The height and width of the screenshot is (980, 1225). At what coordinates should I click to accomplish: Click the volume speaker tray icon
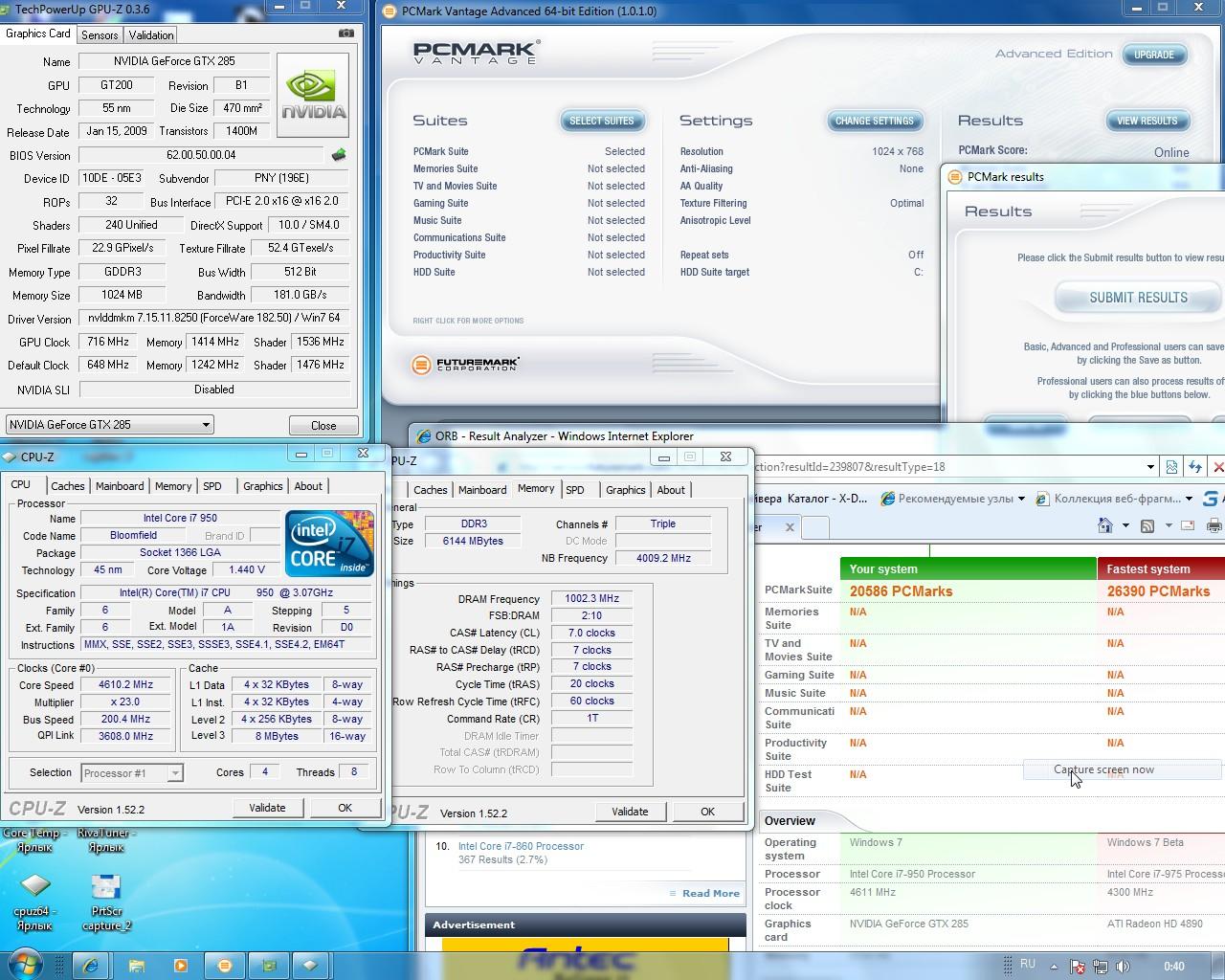click(1123, 967)
